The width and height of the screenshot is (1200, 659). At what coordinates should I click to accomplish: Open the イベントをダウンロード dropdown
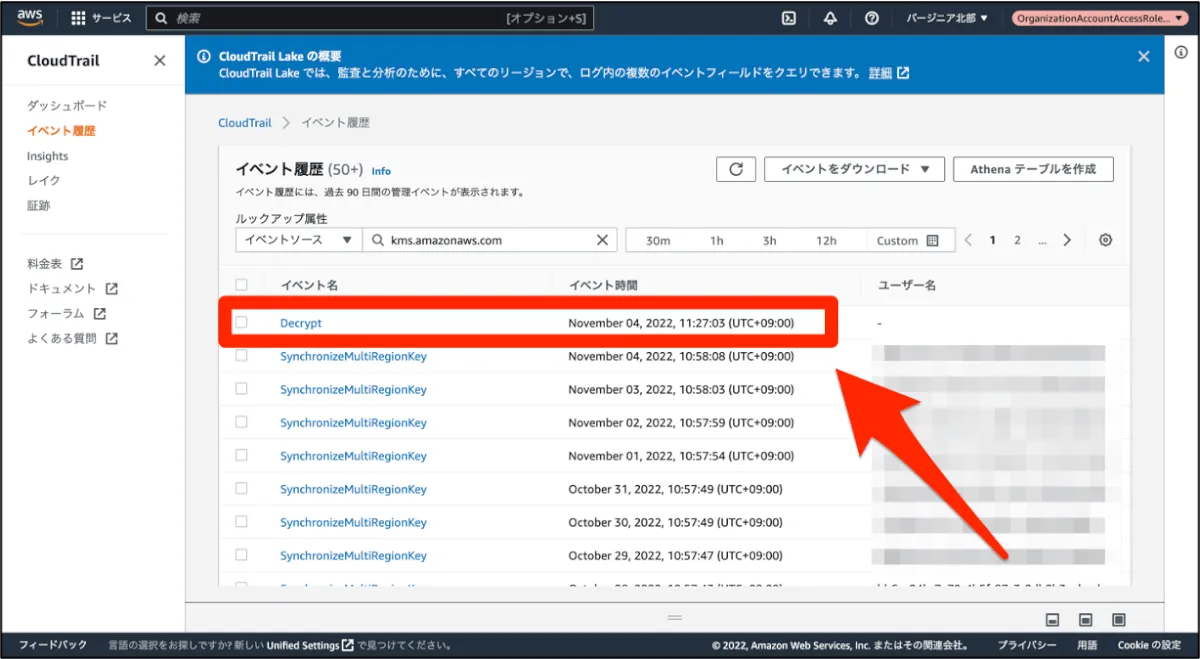tap(854, 169)
